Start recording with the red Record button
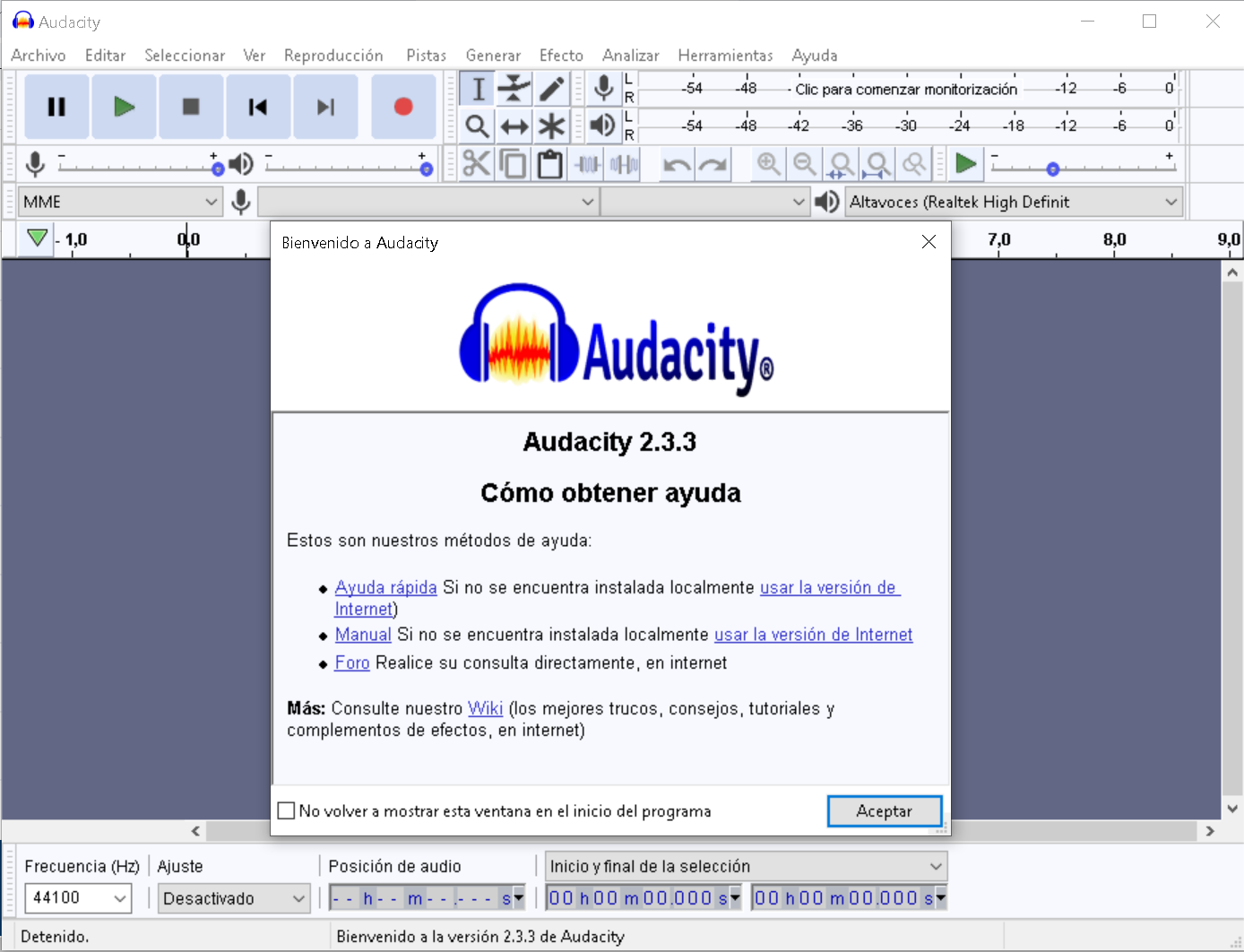Viewport: 1244px width, 952px height. (x=403, y=107)
